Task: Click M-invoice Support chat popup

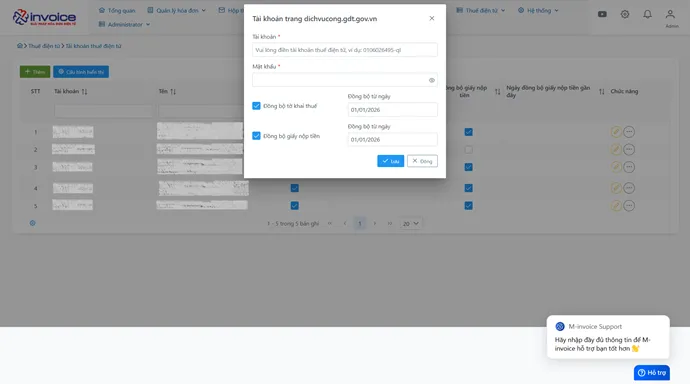Action: [x=608, y=337]
